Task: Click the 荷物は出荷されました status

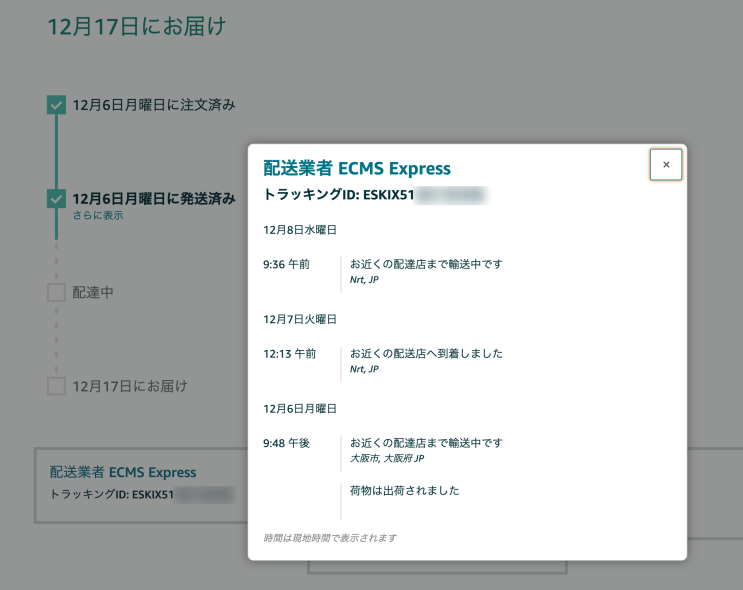Action: (x=404, y=490)
